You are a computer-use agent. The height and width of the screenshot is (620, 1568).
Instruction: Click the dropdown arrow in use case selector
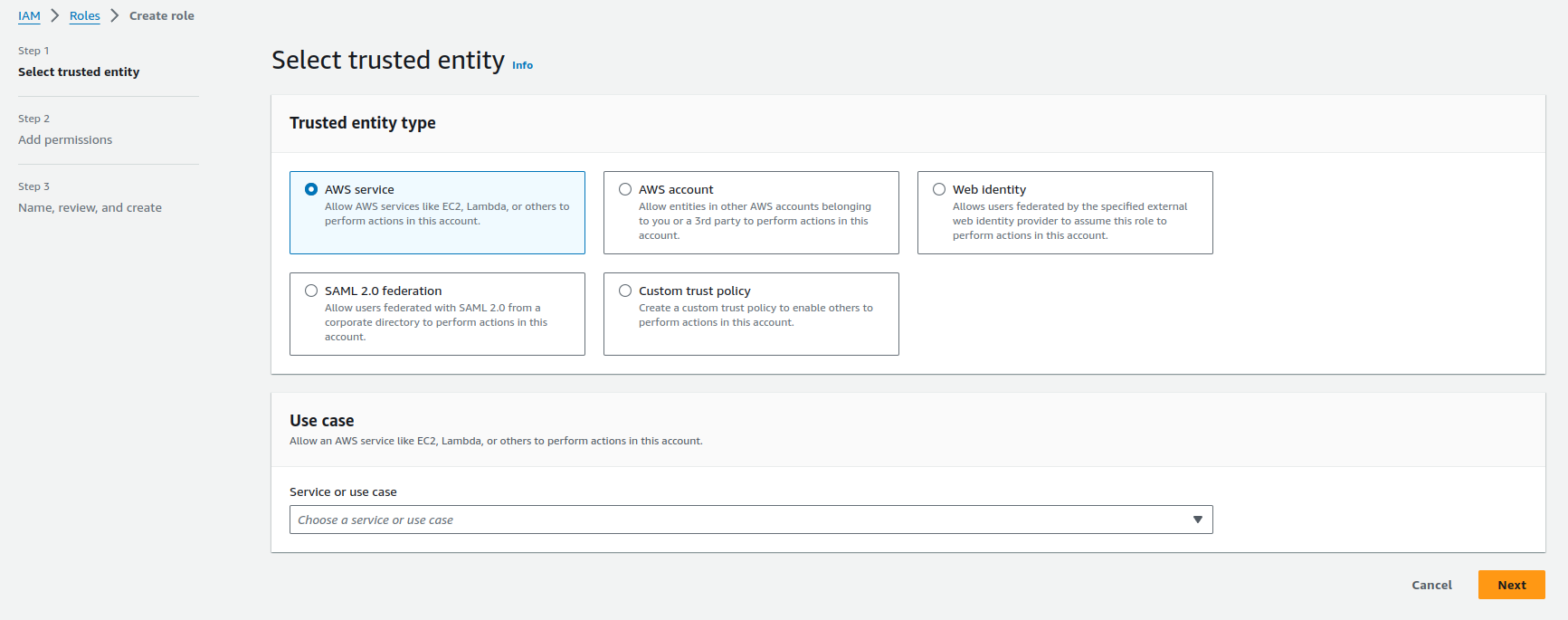(1197, 520)
